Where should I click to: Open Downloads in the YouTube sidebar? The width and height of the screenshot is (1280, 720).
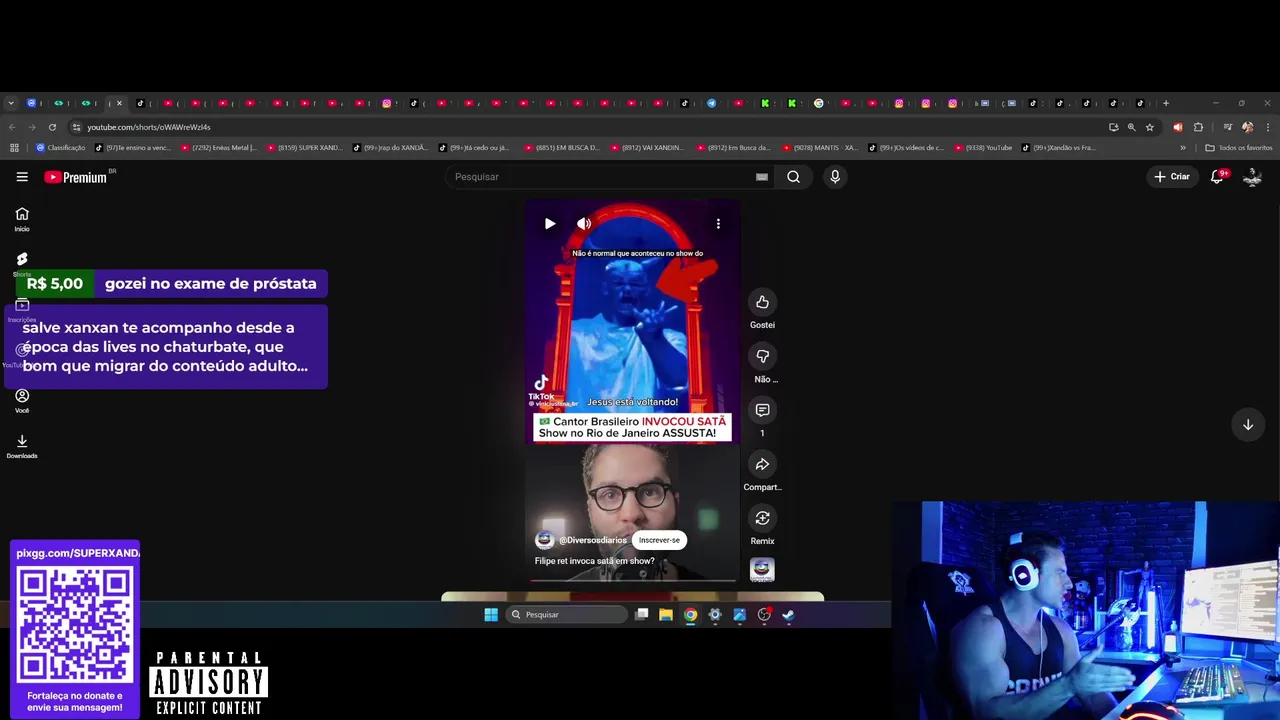click(22, 446)
